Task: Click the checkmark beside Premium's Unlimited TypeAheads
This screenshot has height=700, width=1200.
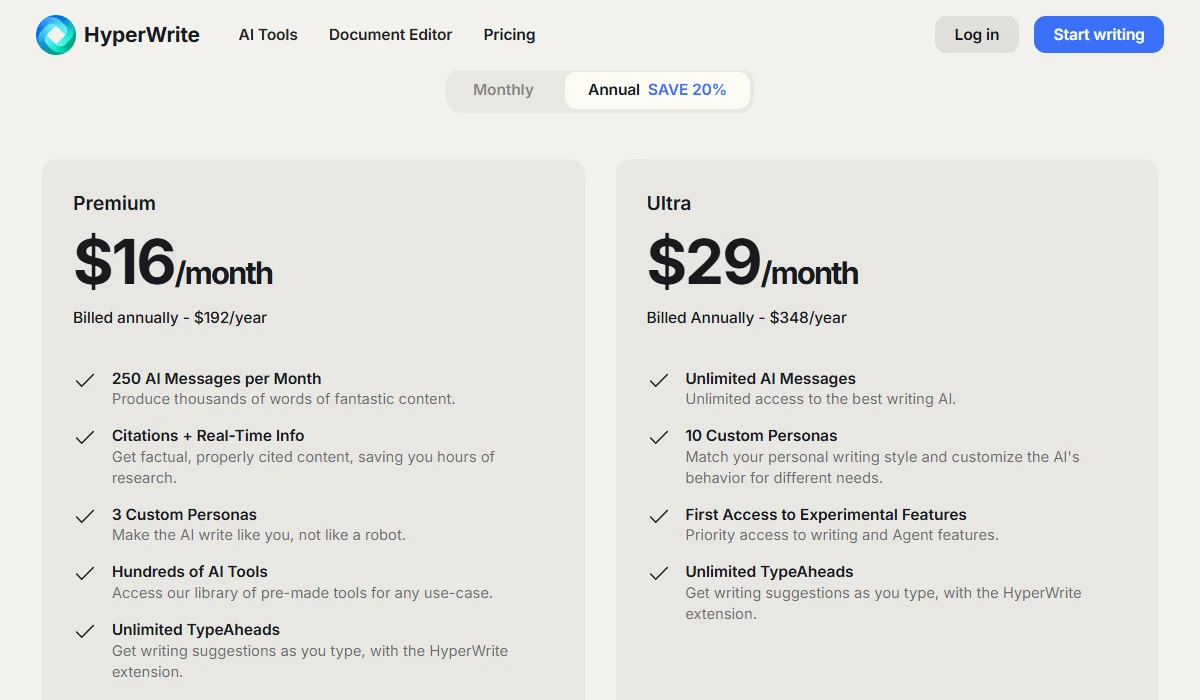Action: pyautogui.click(x=85, y=632)
